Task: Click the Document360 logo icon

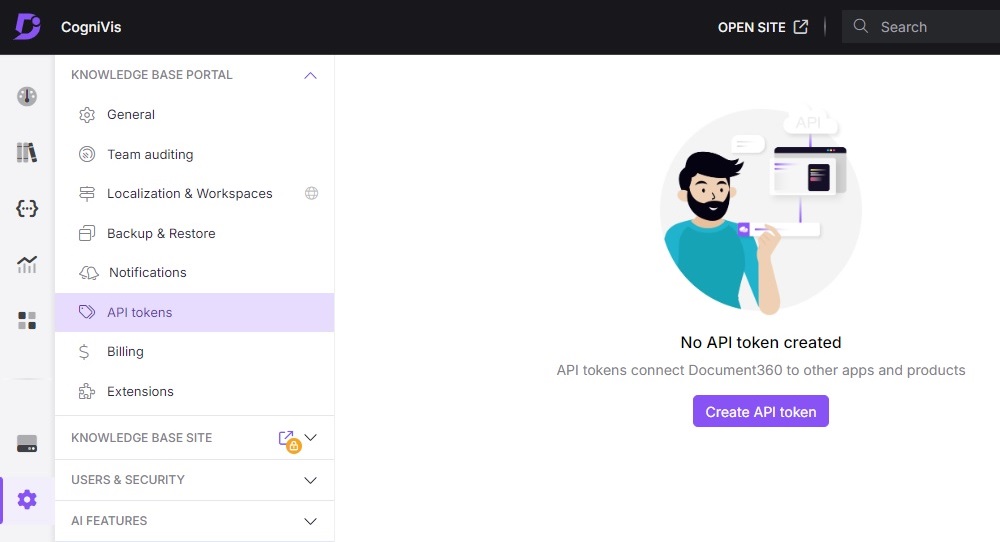Action: pyautogui.click(x=27, y=27)
